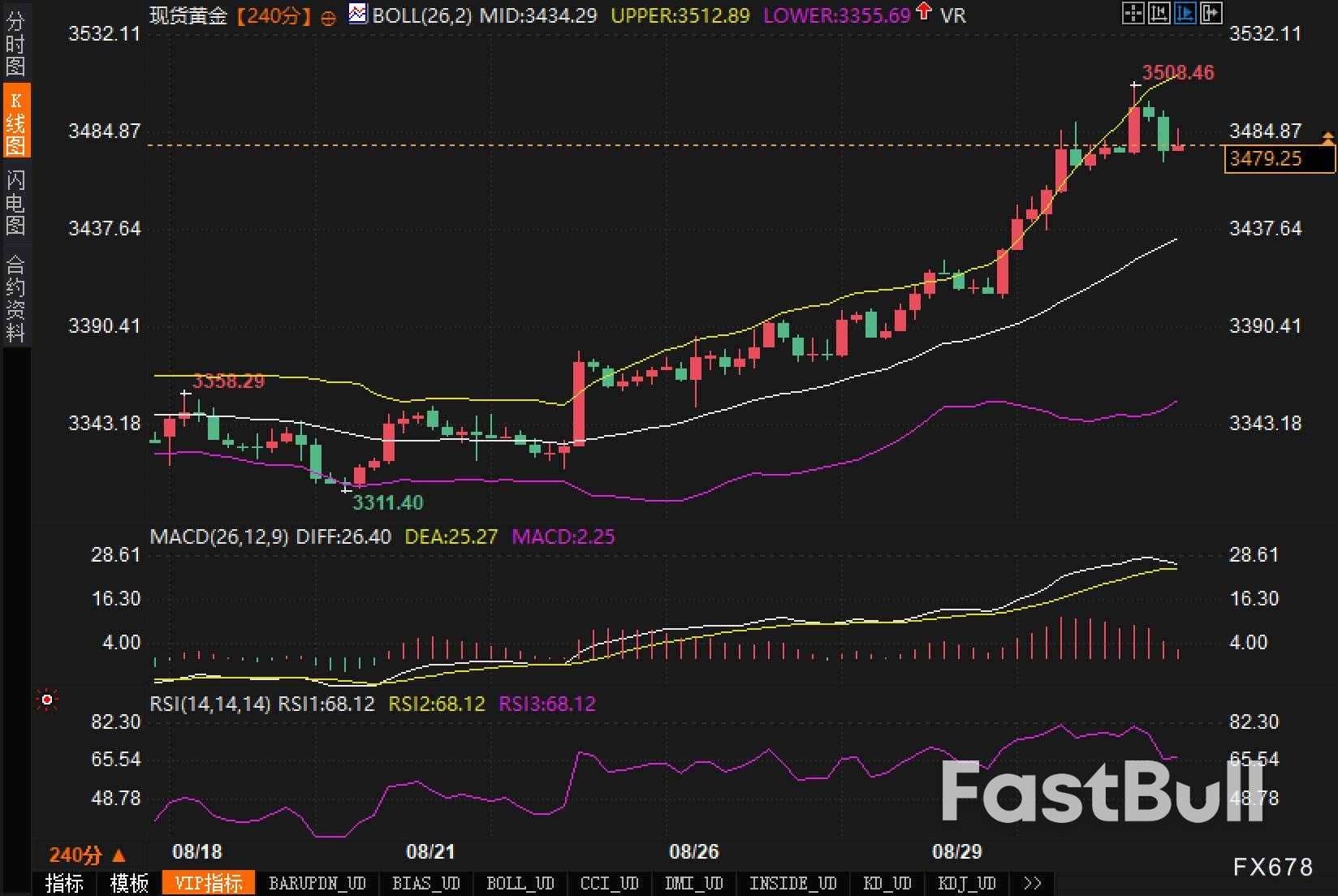Select the VIP指标 tab

[x=209, y=883]
